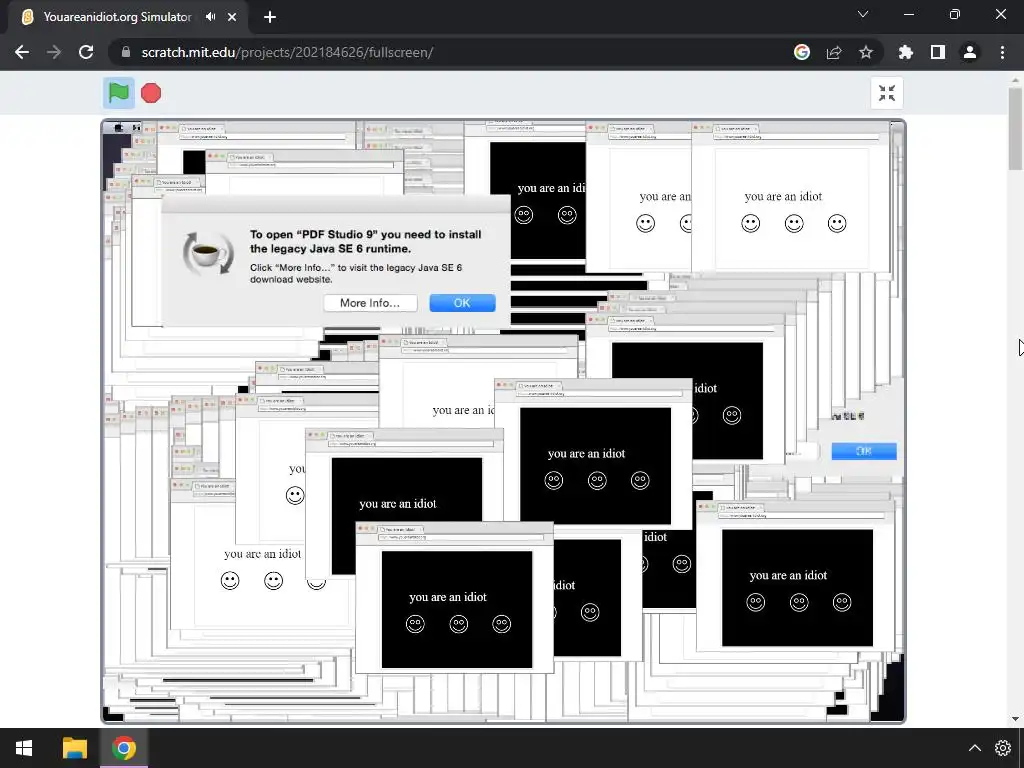
Task: Expand the tab search chevron
Action: click(863, 14)
